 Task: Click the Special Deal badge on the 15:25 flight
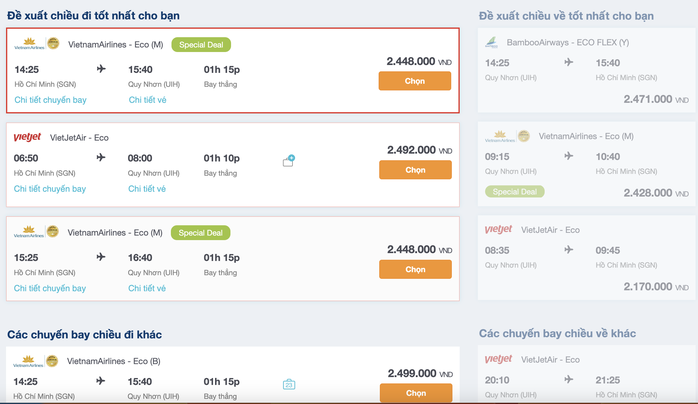200,233
